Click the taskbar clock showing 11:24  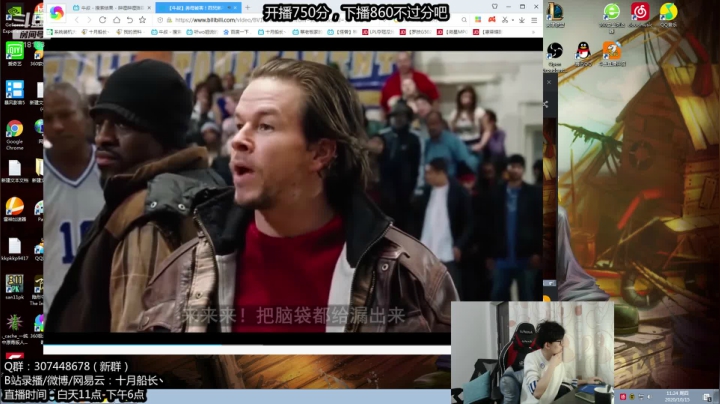tap(677, 396)
